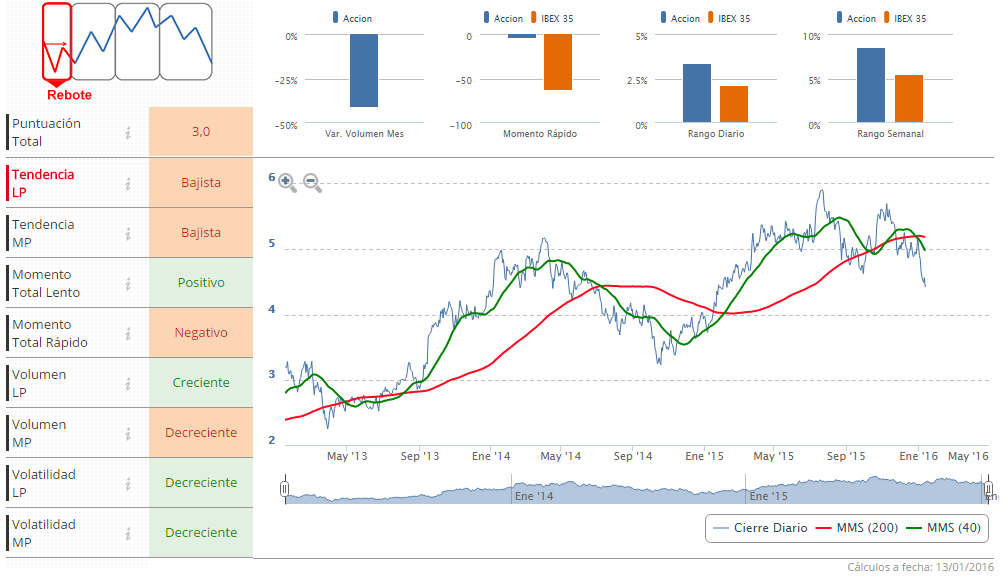This screenshot has width=1003, height=578.
Task: Select the Tendencia MP row label
Action: point(43,233)
